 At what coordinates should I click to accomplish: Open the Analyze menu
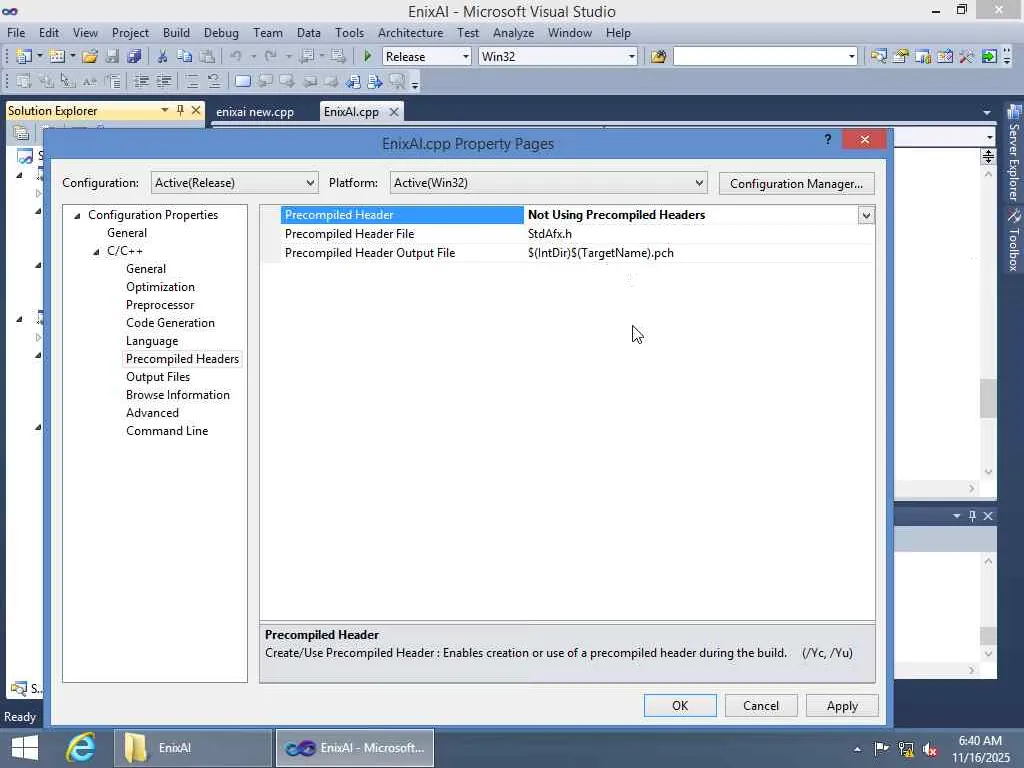pyautogui.click(x=513, y=33)
